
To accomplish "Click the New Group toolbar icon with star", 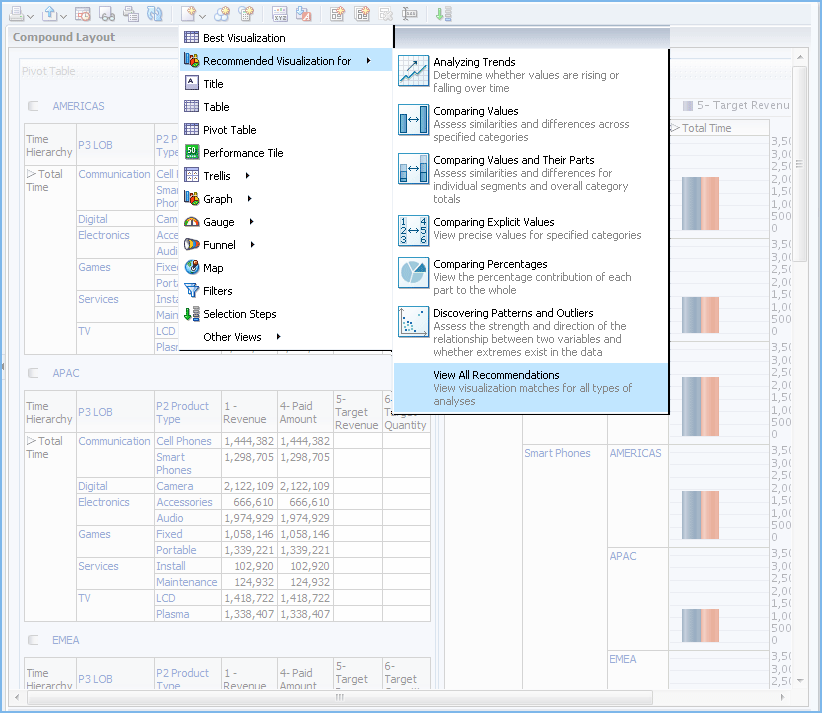I will 222,13.
